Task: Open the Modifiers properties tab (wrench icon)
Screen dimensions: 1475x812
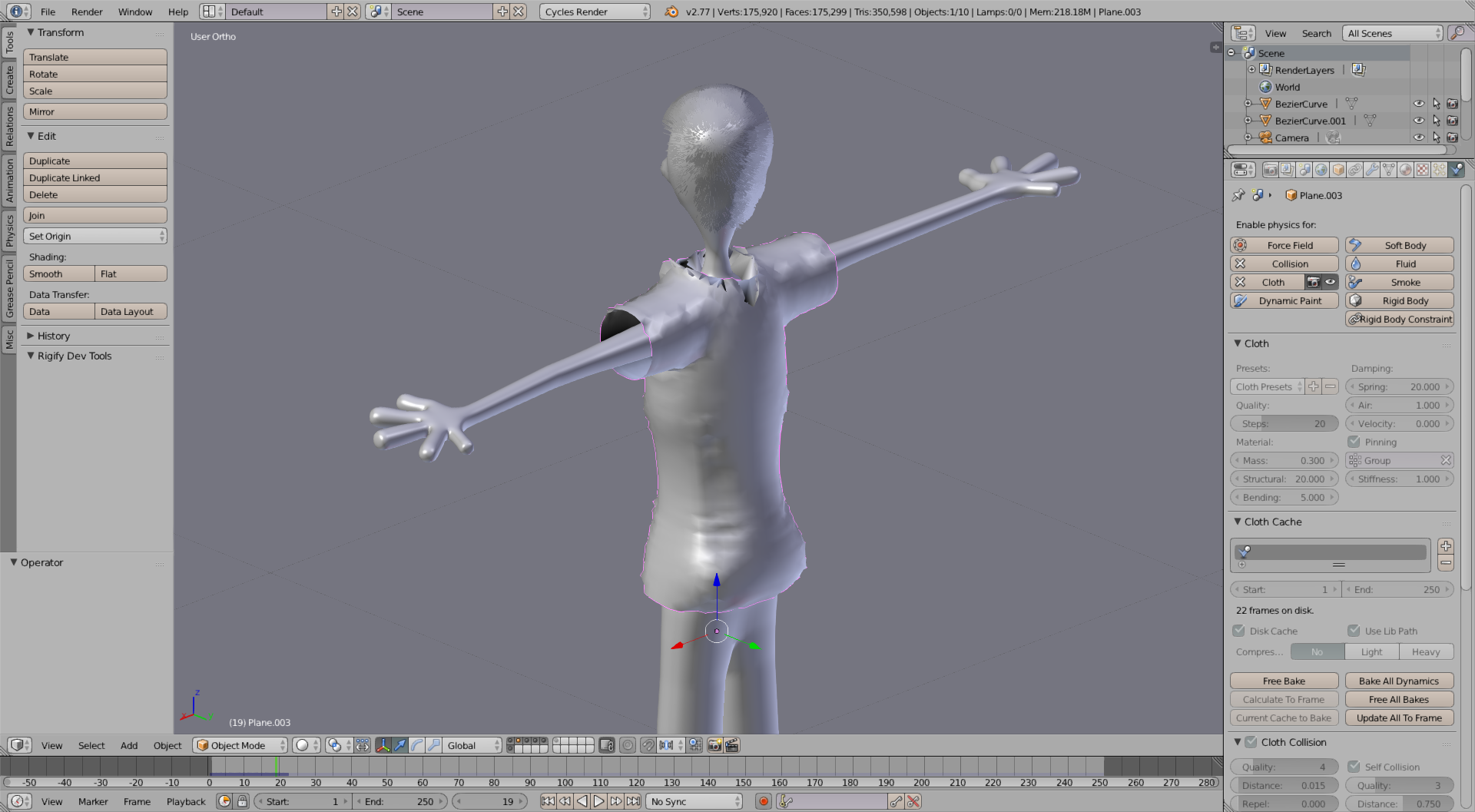Action: [1372, 170]
